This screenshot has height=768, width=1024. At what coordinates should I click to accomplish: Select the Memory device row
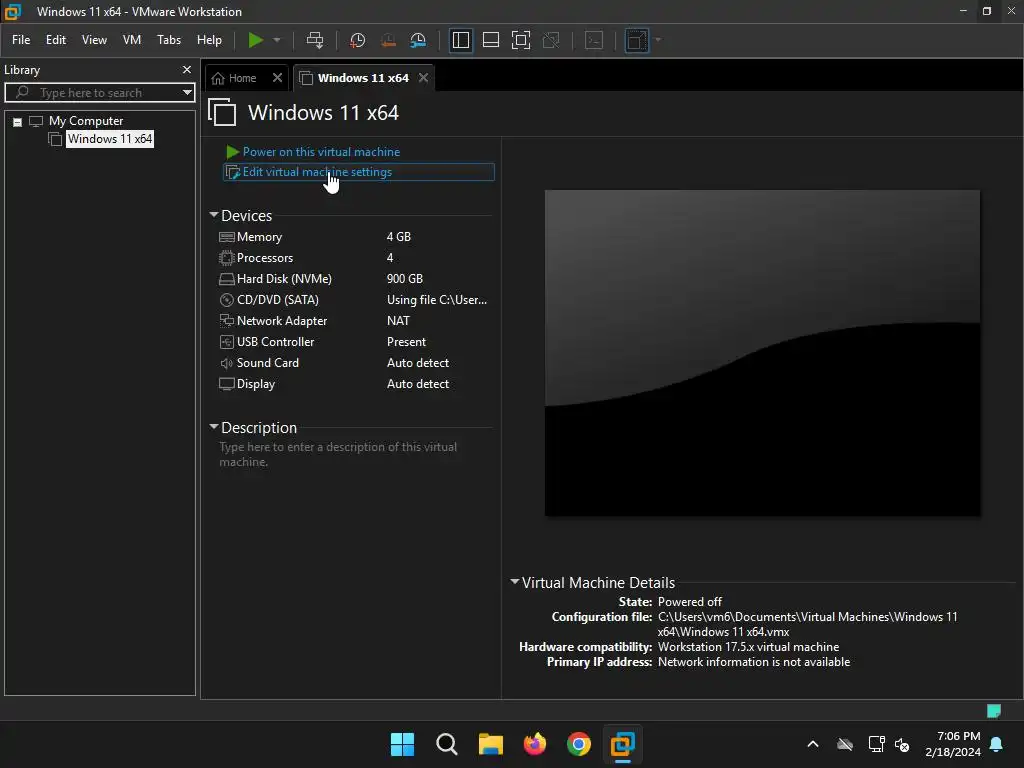pyautogui.click(x=353, y=237)
